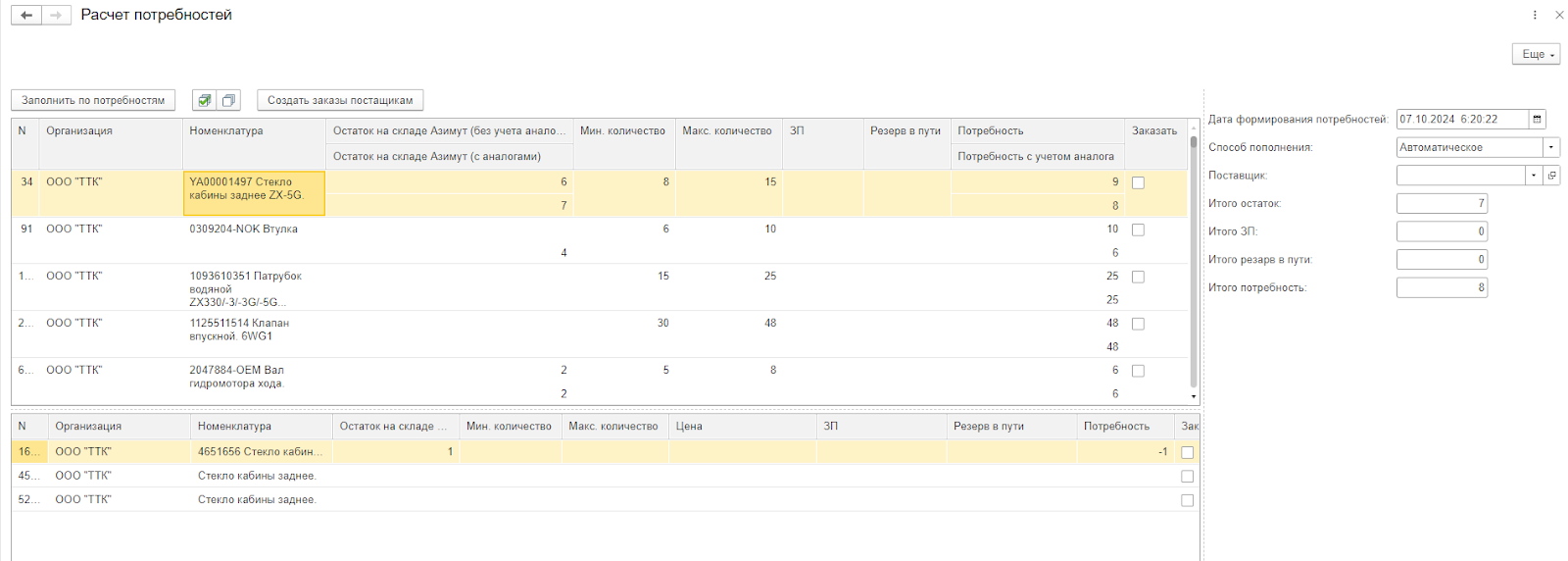Click the Заполнить по потребностям button

(x=93, y=100)
